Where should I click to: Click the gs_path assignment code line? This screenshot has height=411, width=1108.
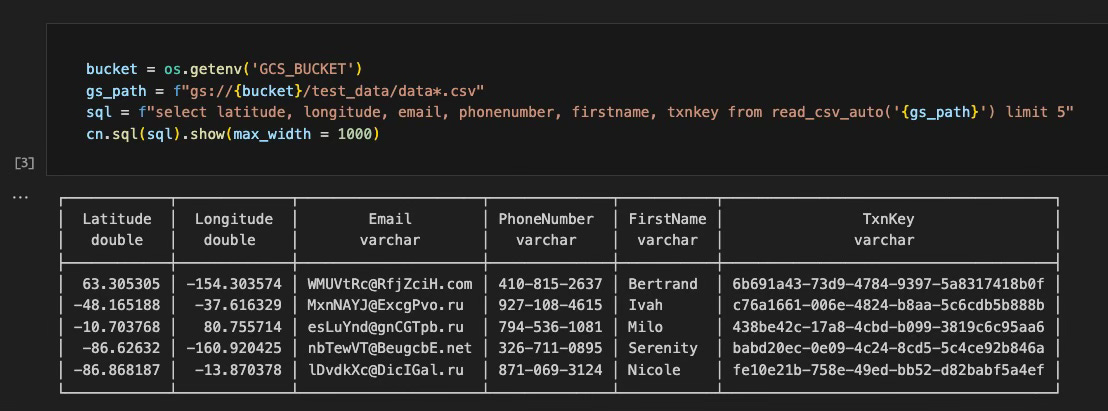(285, 90)
